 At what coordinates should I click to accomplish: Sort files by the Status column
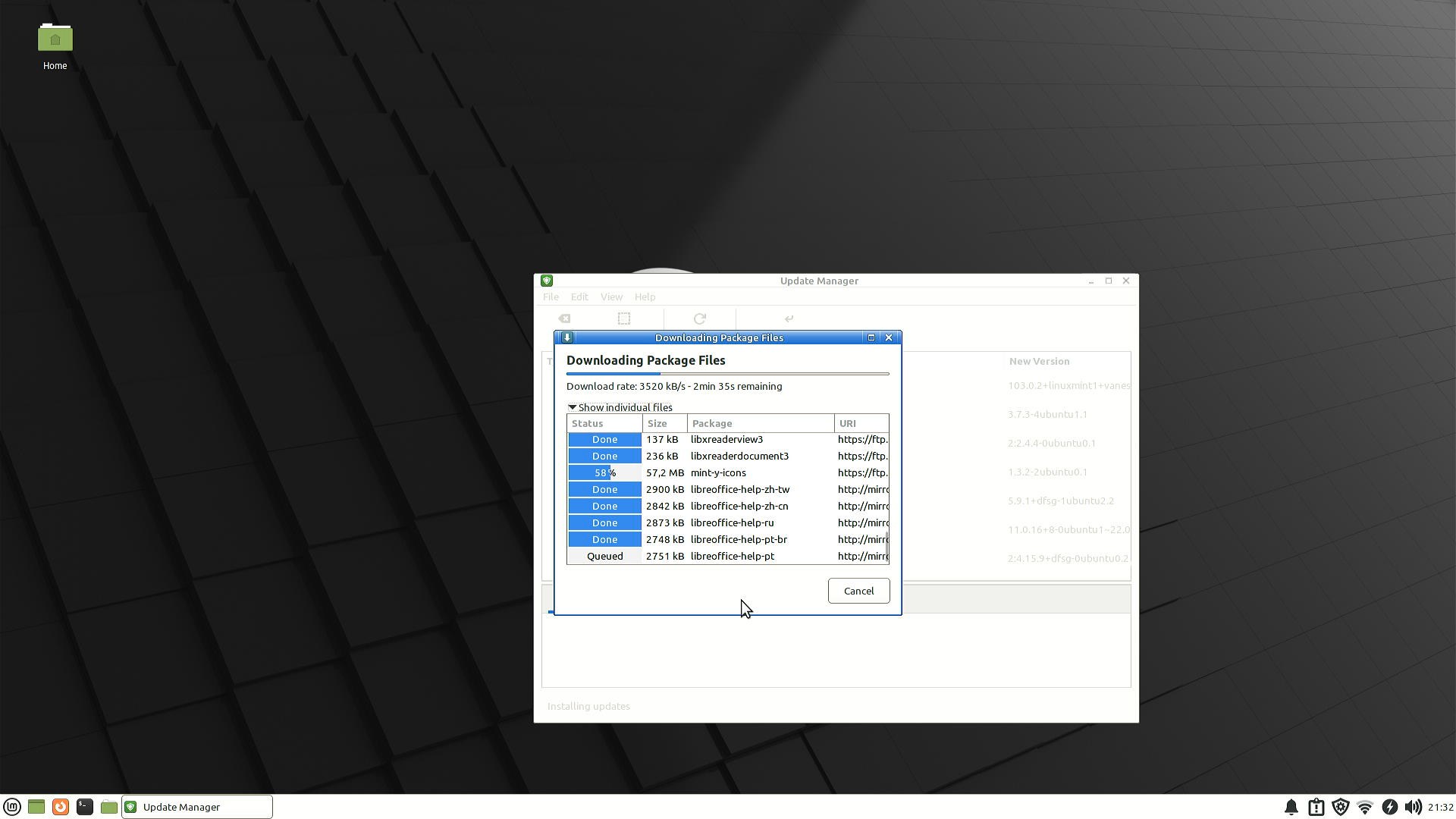pos(604,423)
